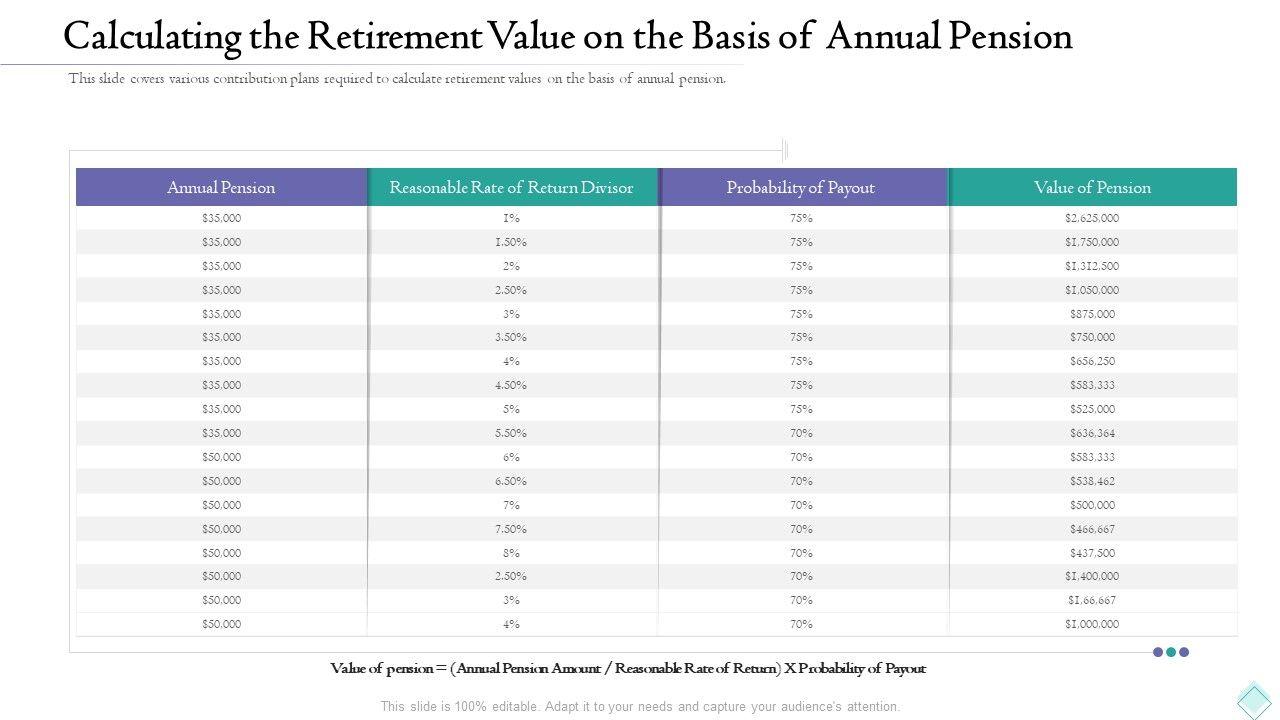
Task: Select the $1,312,500 value cell
Action: [x=1092, y=266]
